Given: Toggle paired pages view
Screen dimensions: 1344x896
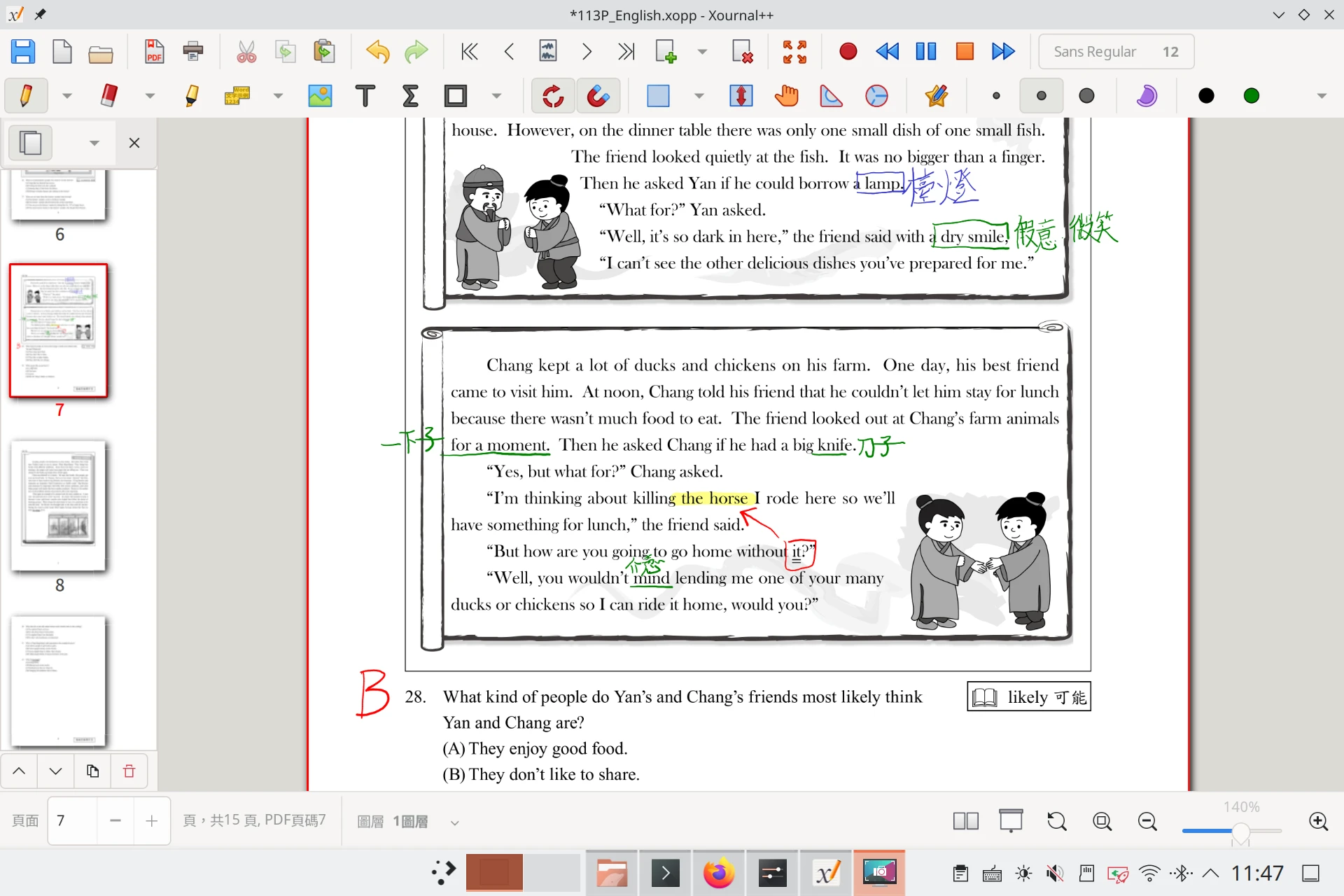Looking at the screenshot, I should [x=965, y=821].
